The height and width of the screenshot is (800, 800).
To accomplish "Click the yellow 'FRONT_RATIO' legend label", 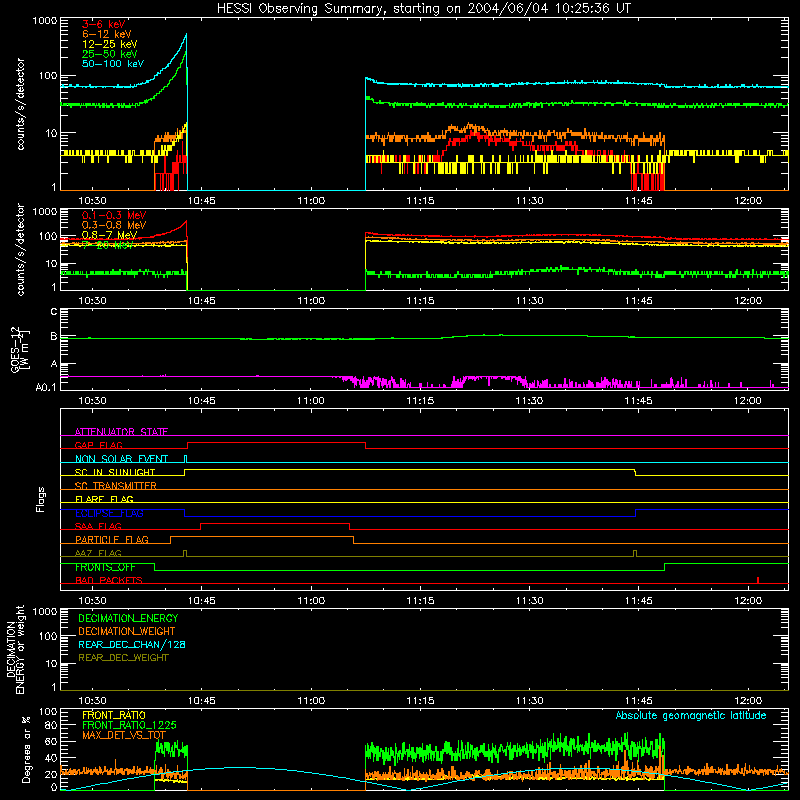I will click(114, 715).
